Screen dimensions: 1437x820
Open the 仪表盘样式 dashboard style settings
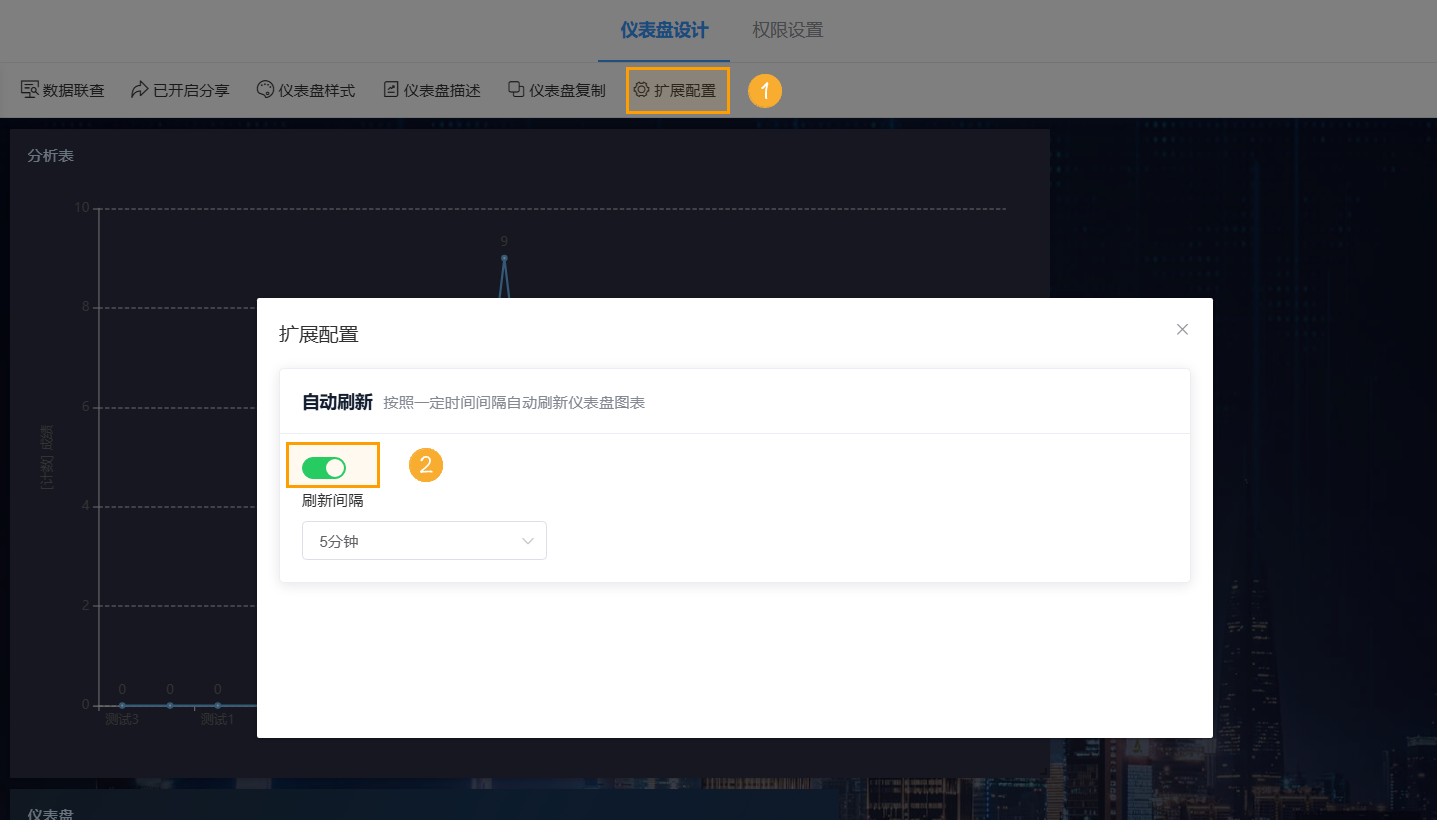(x=306, y=89)
